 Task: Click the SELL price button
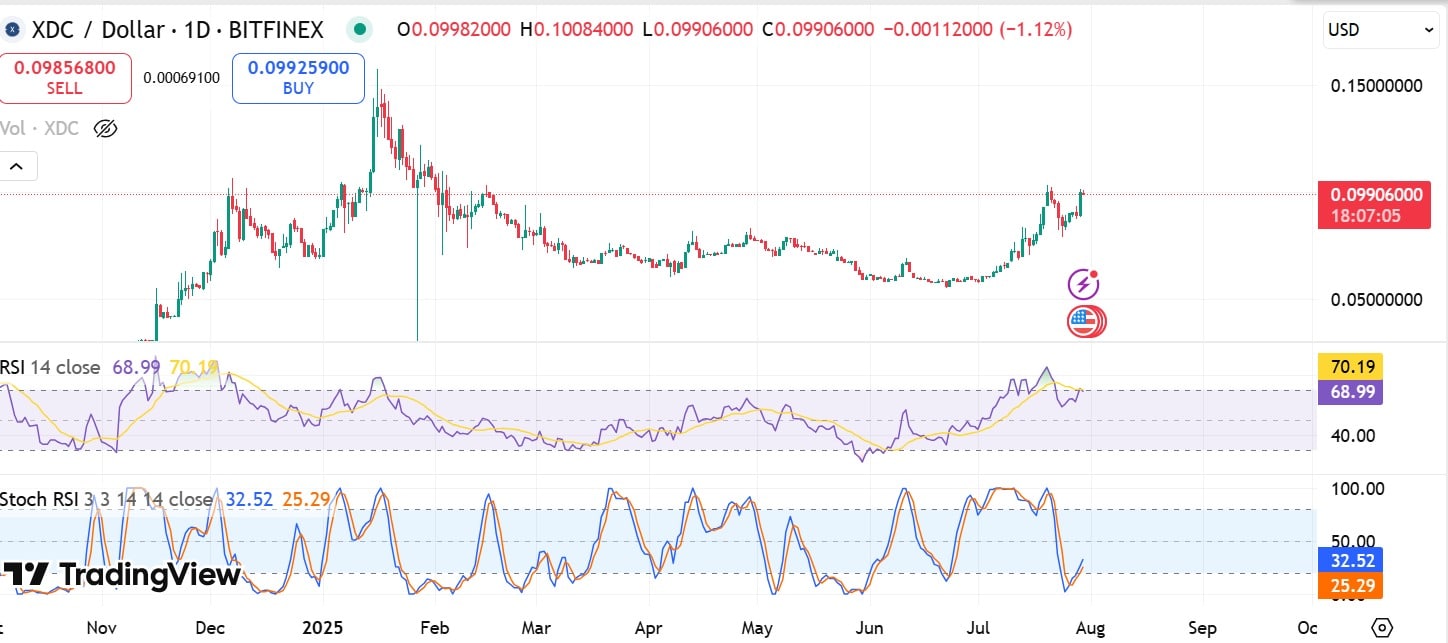65,77
